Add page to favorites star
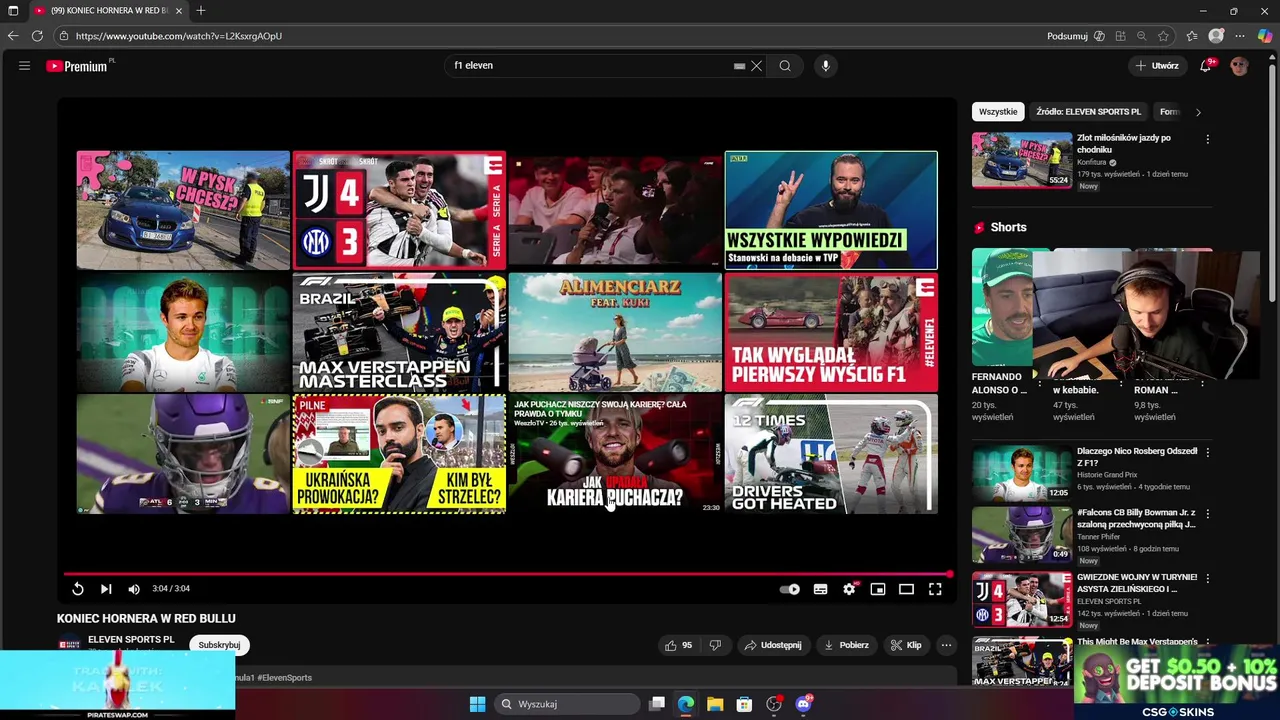This screenshot has width=1280, height=720. 1164,36
